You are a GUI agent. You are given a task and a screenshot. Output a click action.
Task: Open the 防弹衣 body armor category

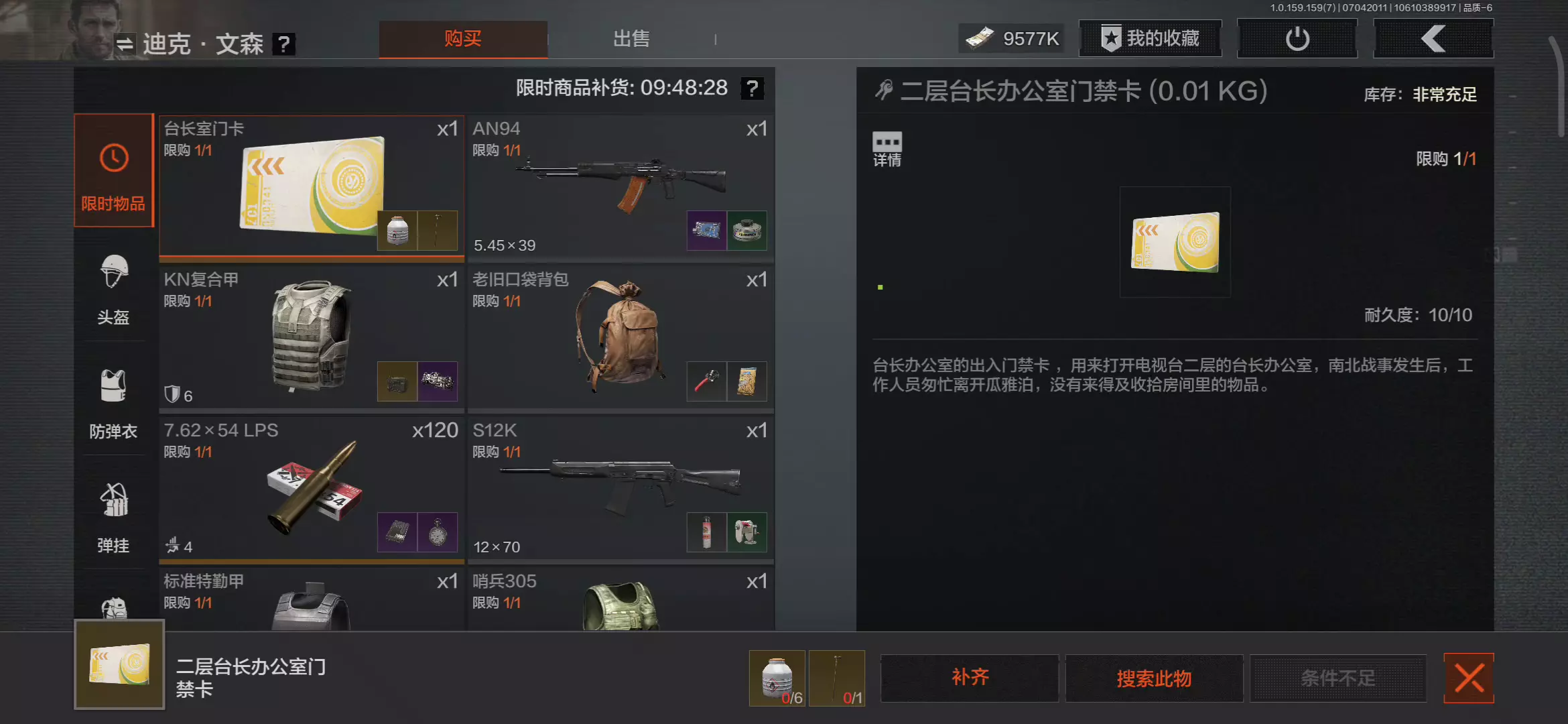[x=114, y=404]
